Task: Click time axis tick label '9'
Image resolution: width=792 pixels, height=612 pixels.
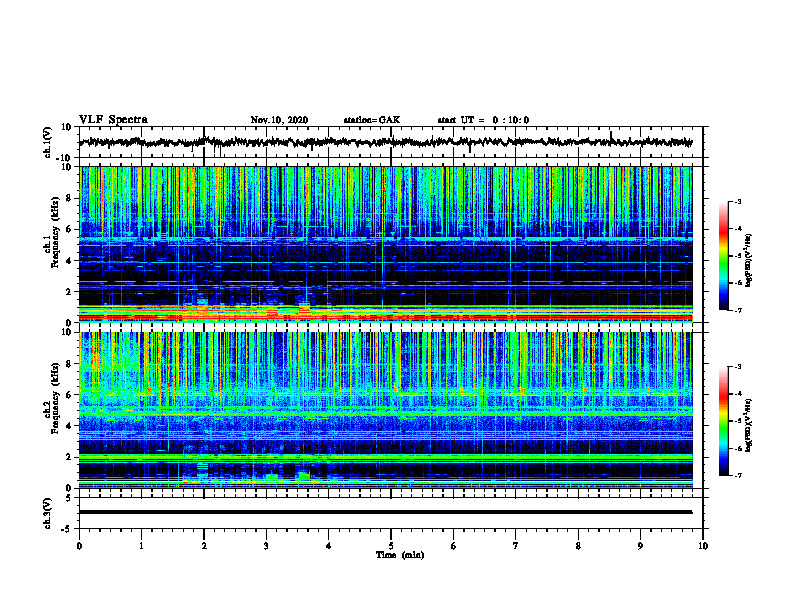Action: pyautogui.click(x=640, y=546)
